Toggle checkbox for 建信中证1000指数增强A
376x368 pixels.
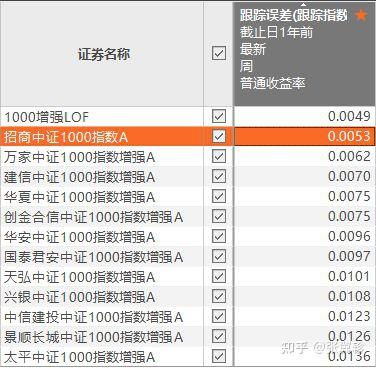[219, 176]
